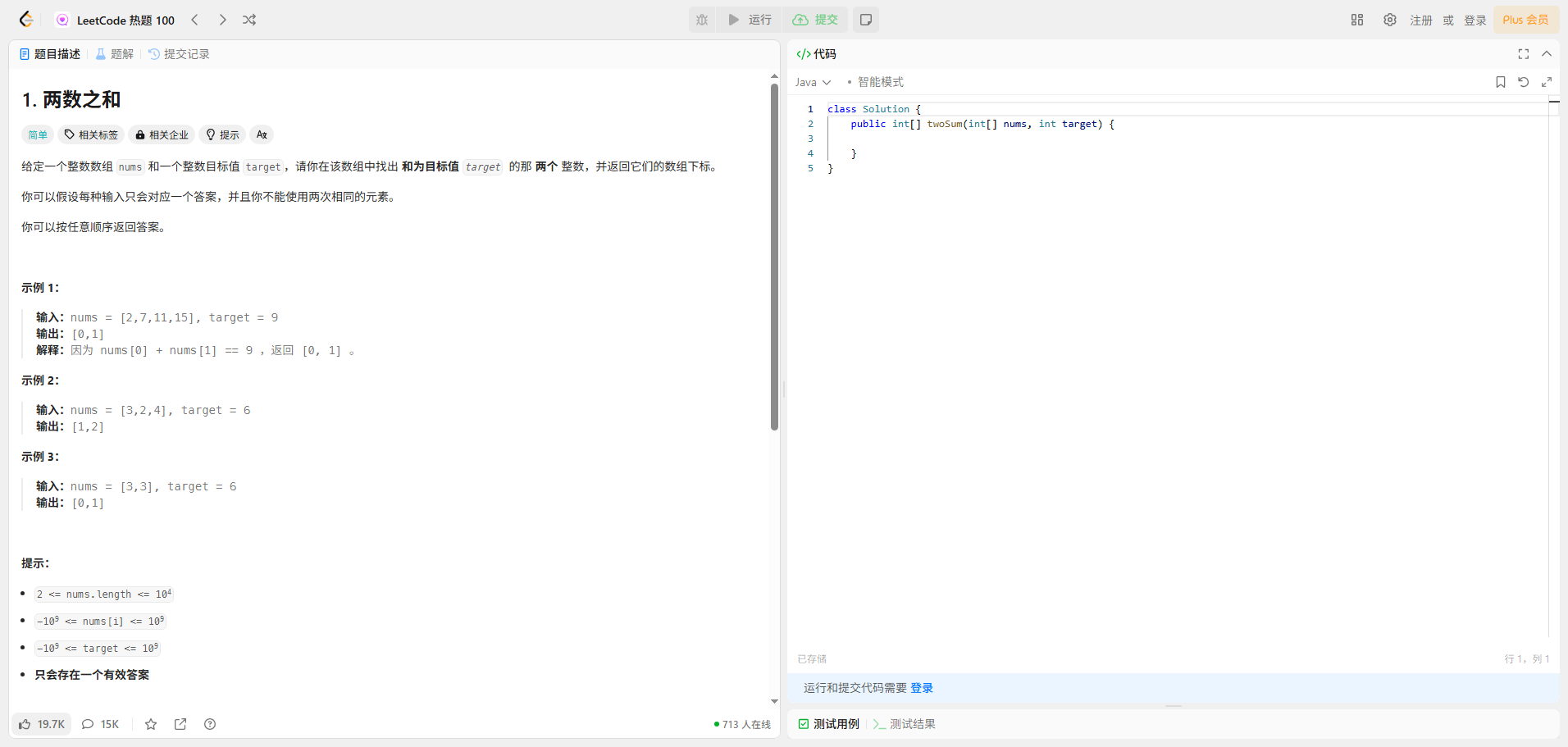Click the 行 1, 列 1 cursor position
Screen dimensions: 1568x747
[x=1527, y=659]
